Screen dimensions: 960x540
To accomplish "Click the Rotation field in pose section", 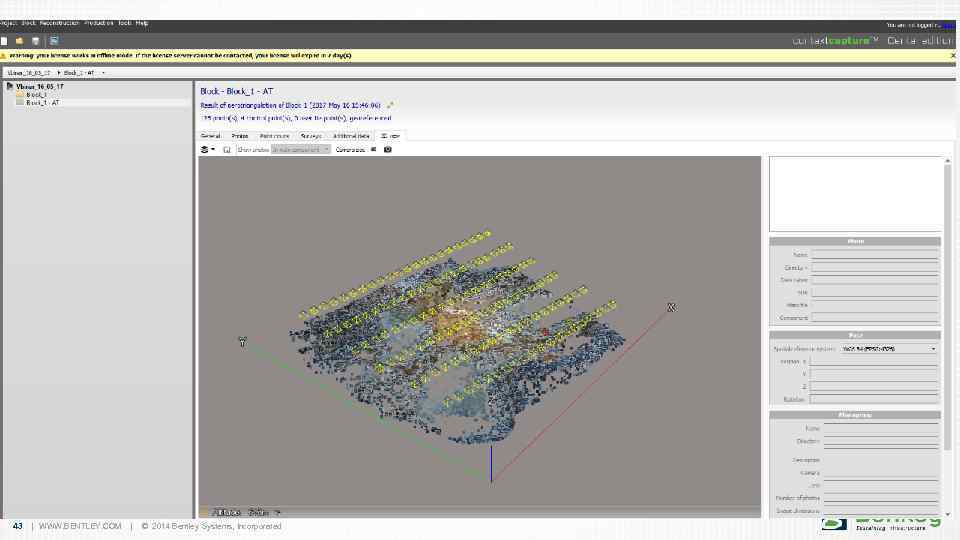I will click(x=875, y=400).
